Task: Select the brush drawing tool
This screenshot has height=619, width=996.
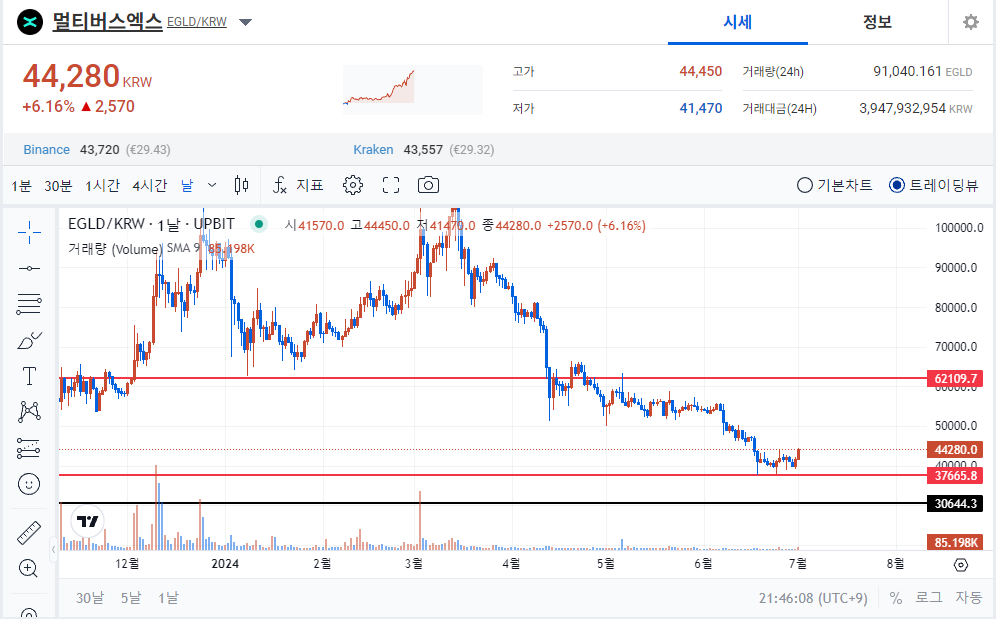Action: [29, 340]
